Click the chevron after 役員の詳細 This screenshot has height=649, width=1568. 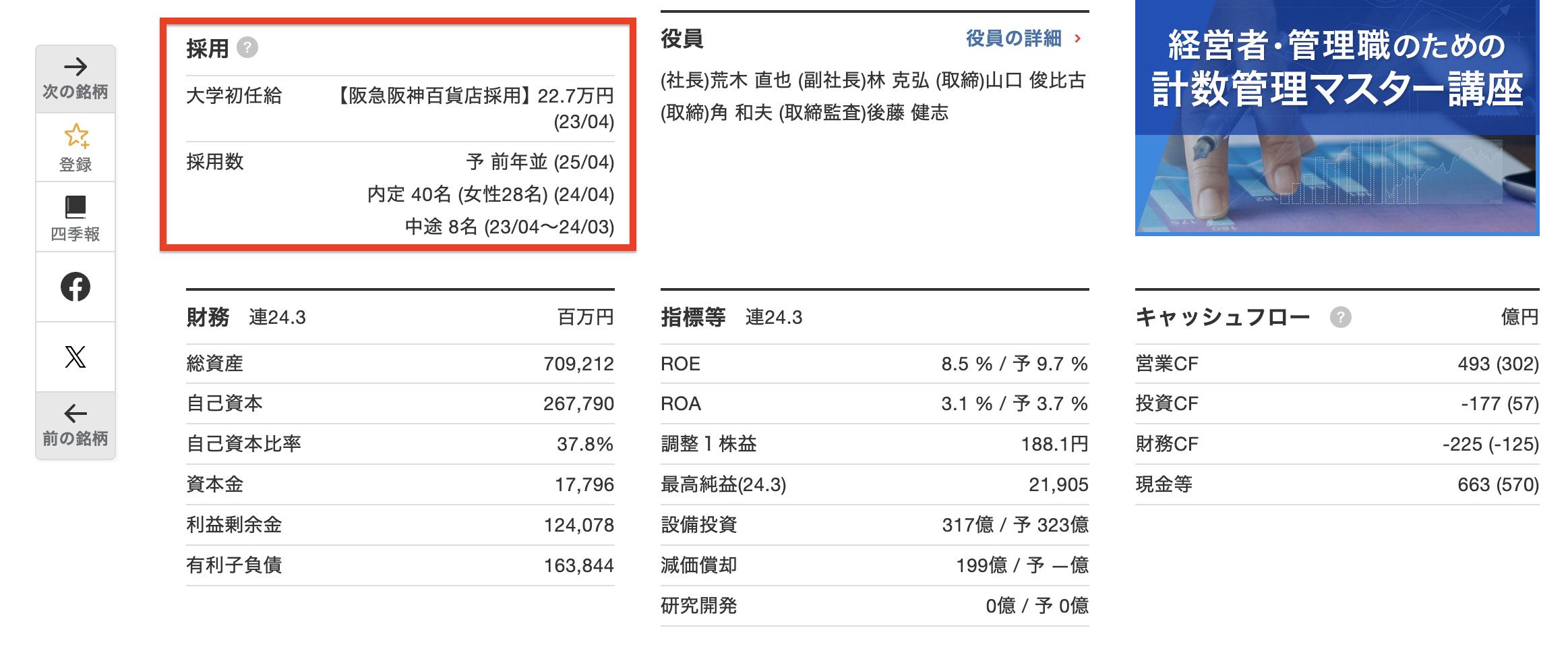pyautogui.click(x=1078, y=38)
